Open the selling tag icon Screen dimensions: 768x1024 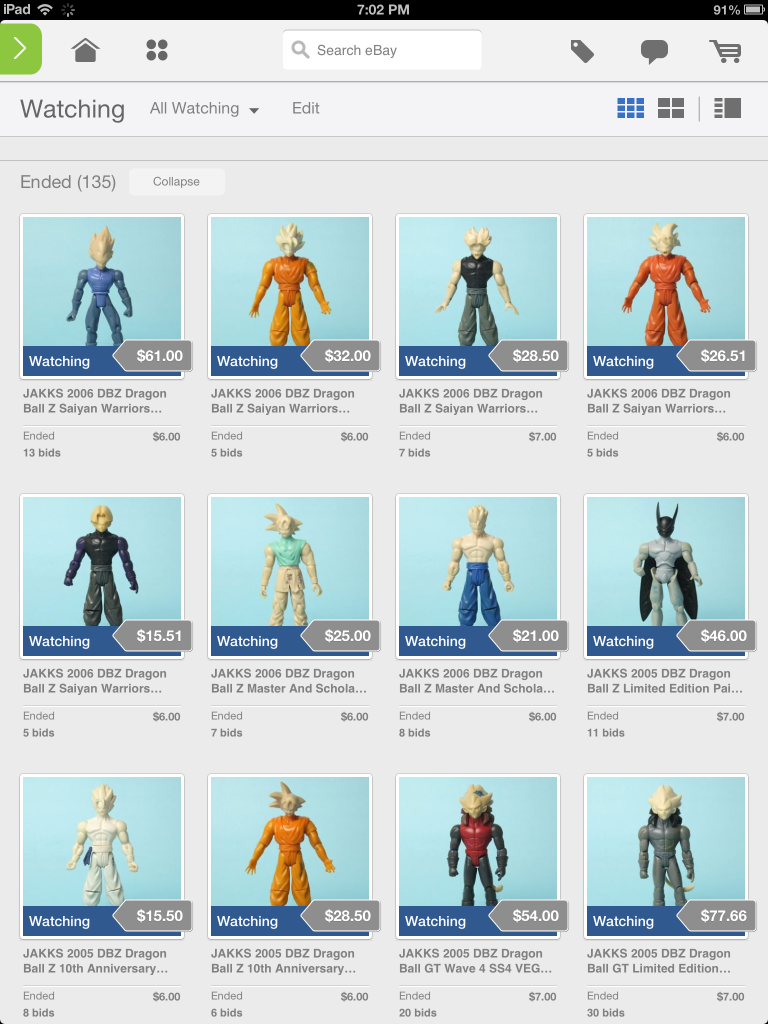[582, 51]
